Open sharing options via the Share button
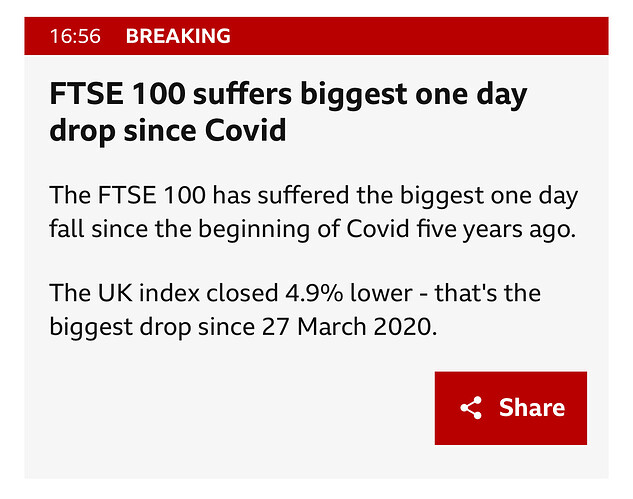This screenshot has width=633, height=499. 511,408
